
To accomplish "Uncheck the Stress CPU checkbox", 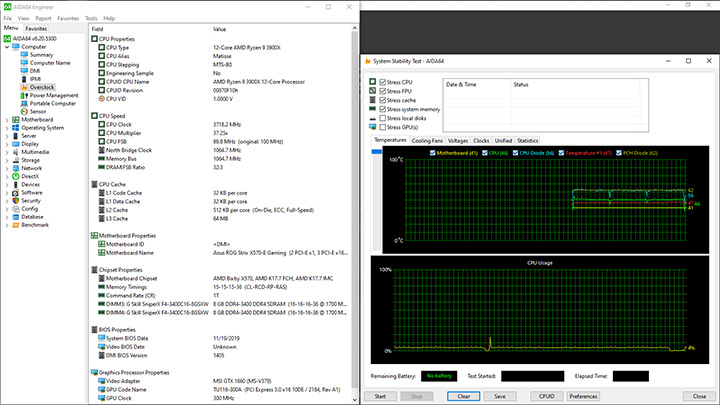I will click(383, 82).
